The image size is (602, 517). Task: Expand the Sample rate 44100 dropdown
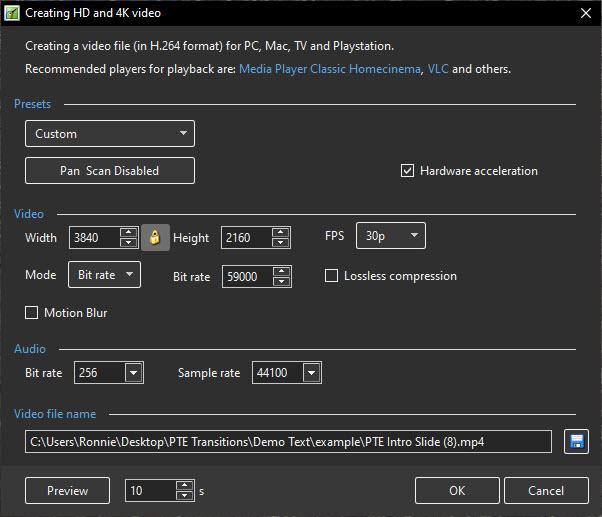pyautogui.click(x=311, y=373)
